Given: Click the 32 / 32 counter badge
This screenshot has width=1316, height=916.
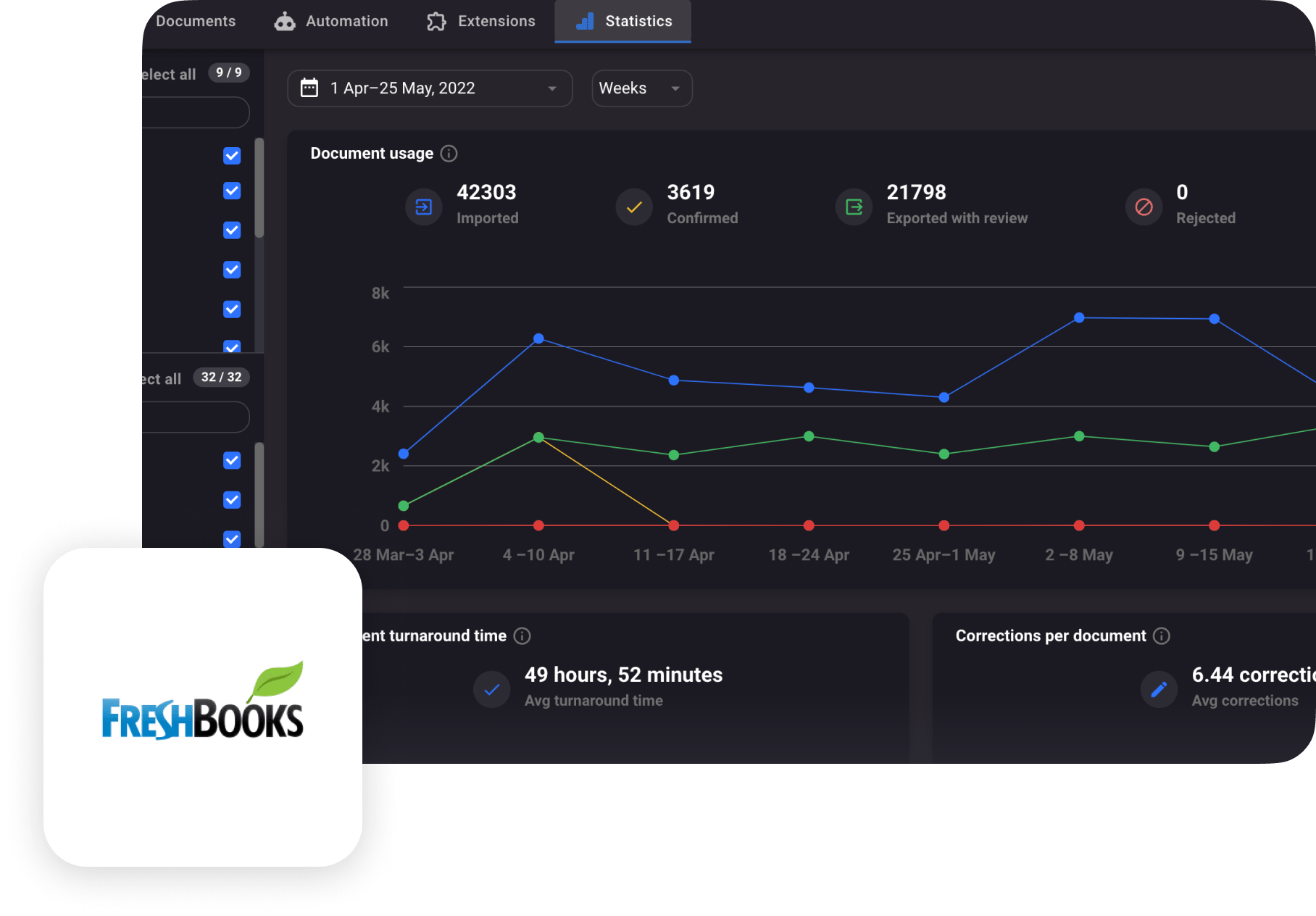Looking at the screenshot, I should pos(222,378).
